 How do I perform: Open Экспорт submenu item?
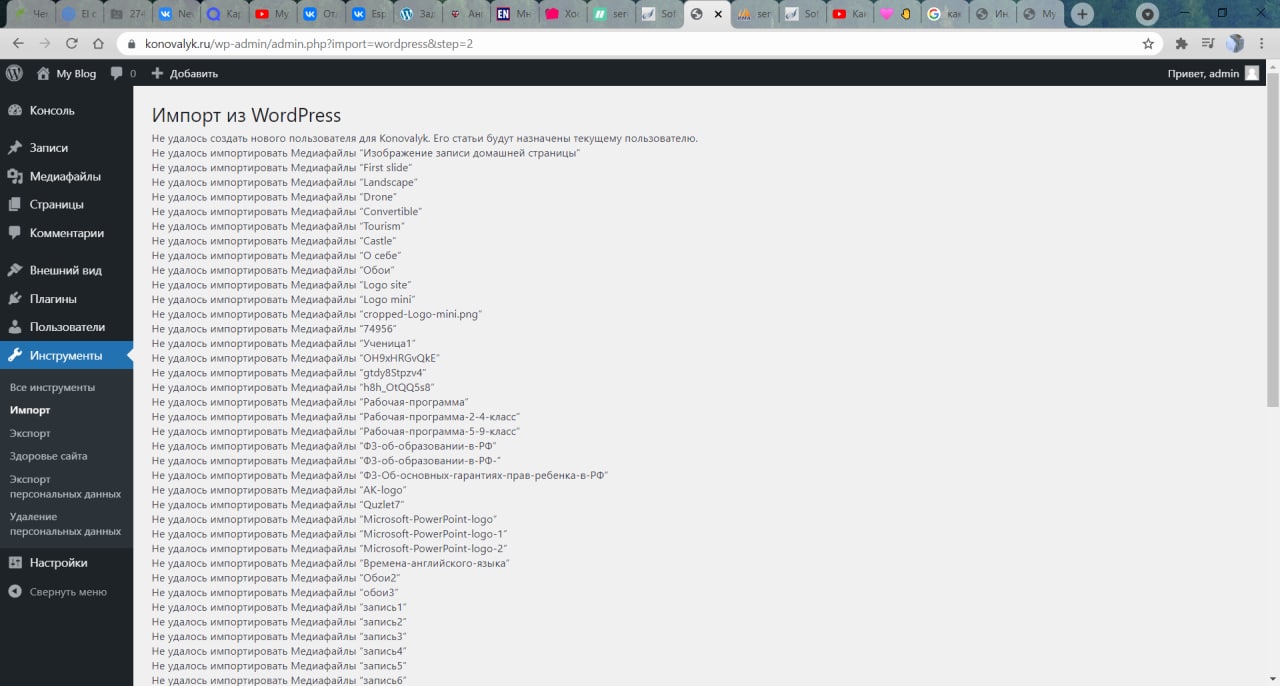click(x=30, y=433)
